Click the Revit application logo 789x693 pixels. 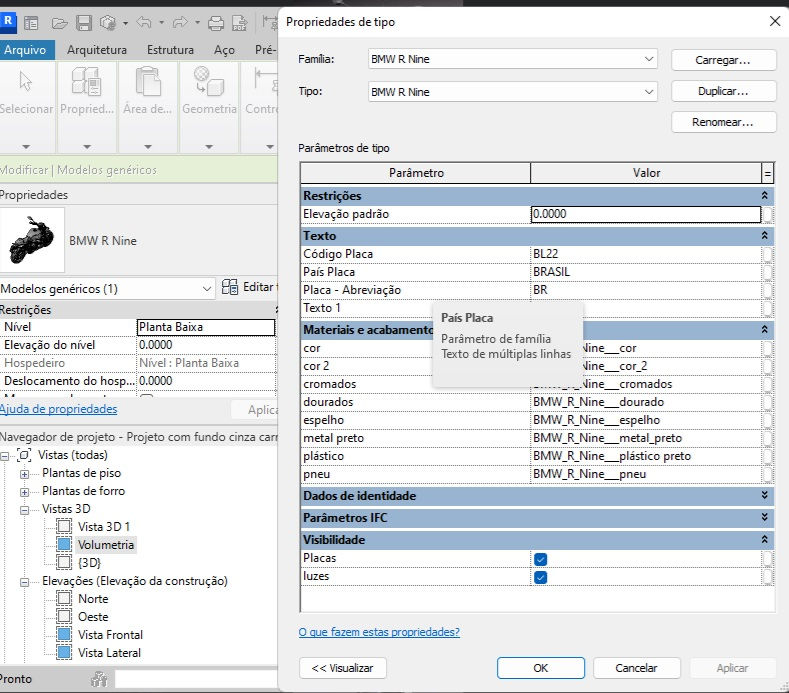[8, 22]
